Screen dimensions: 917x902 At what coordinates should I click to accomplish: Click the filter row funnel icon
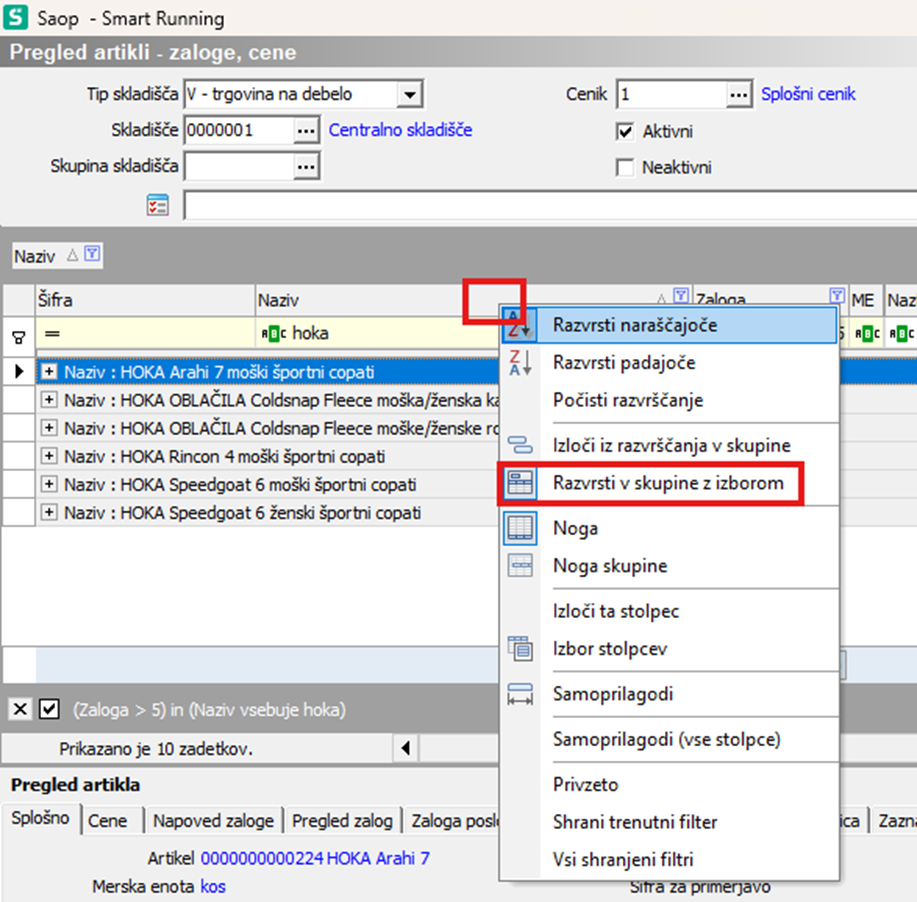pyautogui.click(x=19, y=337)
